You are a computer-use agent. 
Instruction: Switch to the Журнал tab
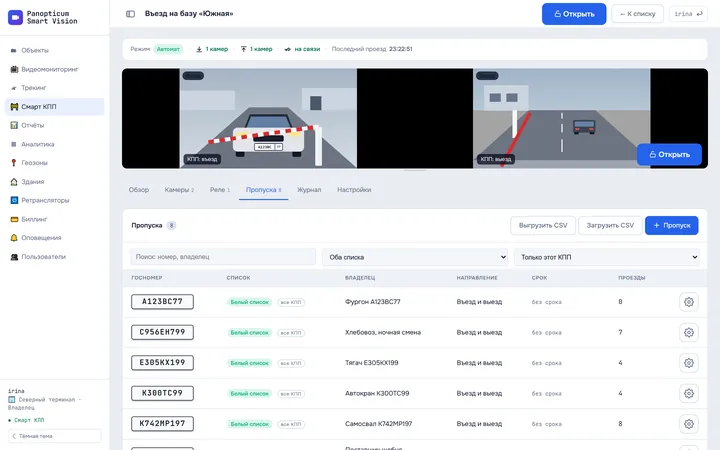pyautogui.click(x=309, y=190)
